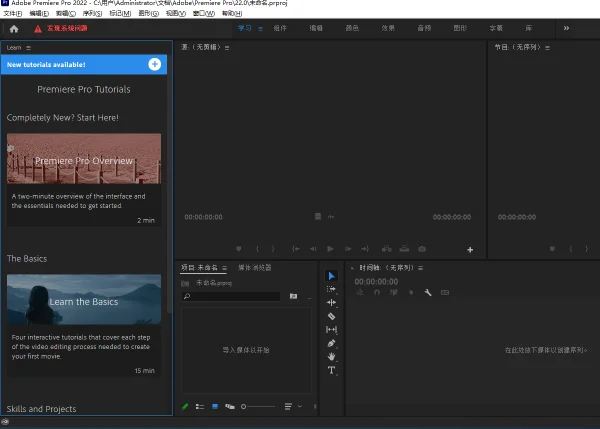Select the Hand tool
This screenshot has height=429, width=600.
pos(331,357)
